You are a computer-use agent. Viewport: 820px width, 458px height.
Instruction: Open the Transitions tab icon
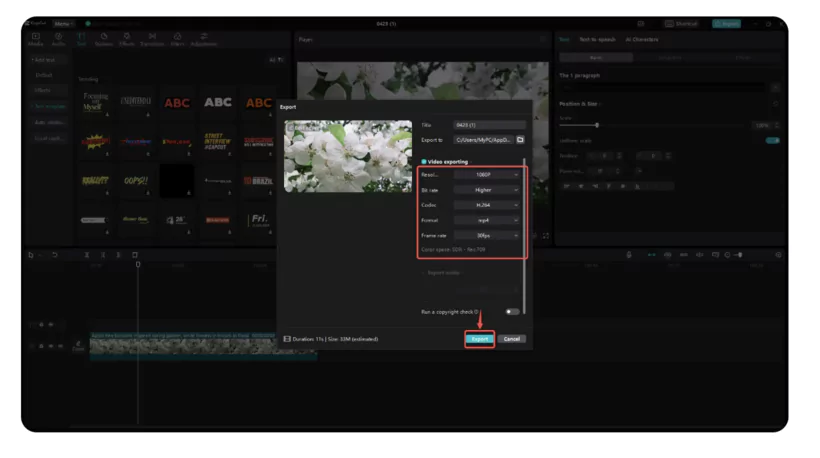[x=152, y=39]
